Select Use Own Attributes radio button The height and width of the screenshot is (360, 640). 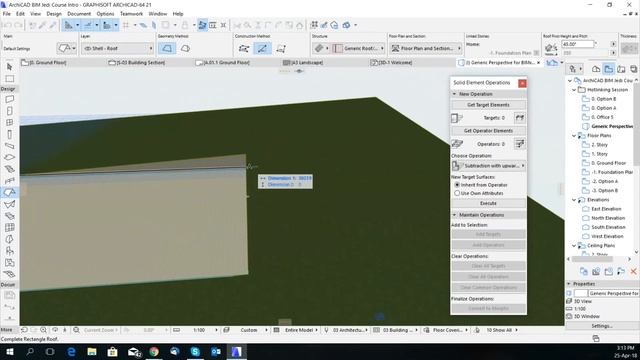click(457, 193)
